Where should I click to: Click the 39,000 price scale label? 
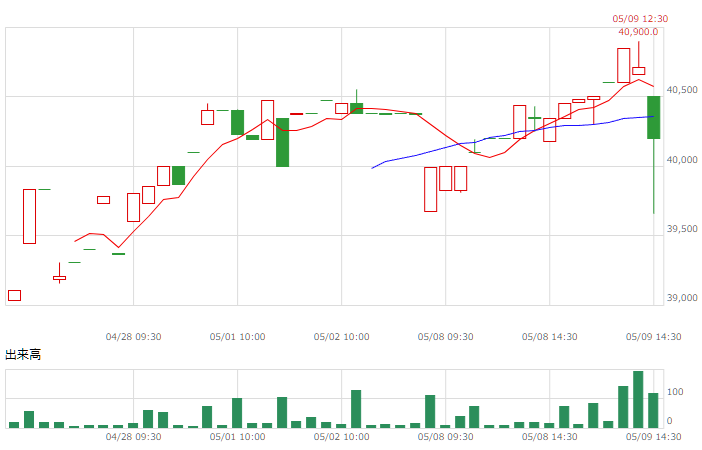[x=682, y=298]
